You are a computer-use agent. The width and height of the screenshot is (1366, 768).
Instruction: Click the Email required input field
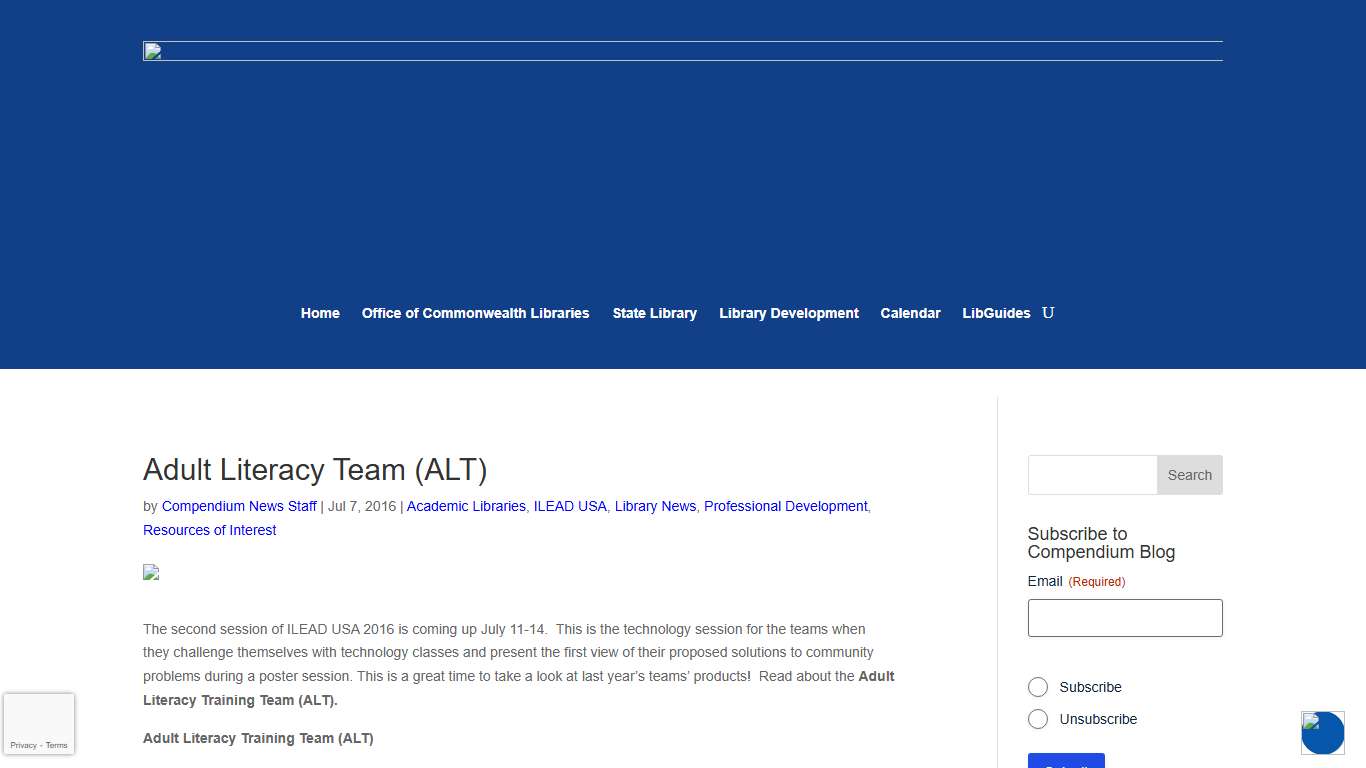click(x=1124, y=617)
